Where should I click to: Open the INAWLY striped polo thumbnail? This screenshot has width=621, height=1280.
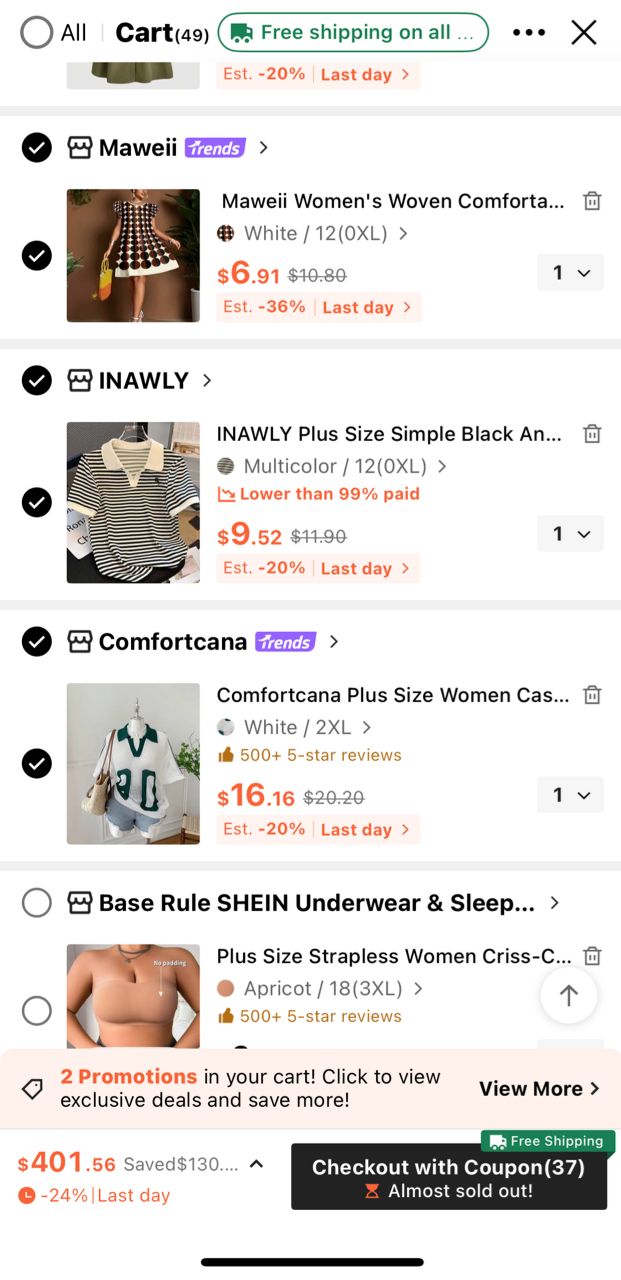pos(133,502)
